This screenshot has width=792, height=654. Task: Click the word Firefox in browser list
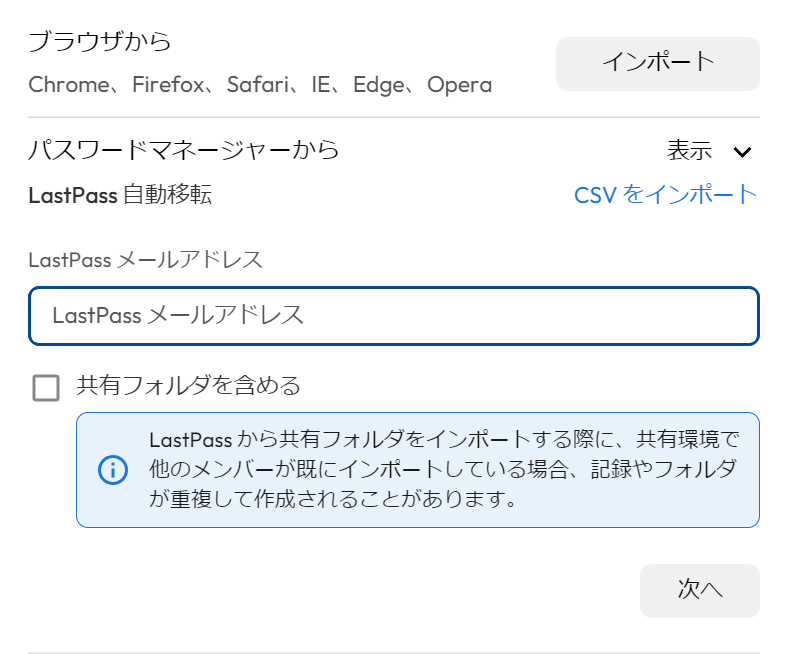point(168,85)
